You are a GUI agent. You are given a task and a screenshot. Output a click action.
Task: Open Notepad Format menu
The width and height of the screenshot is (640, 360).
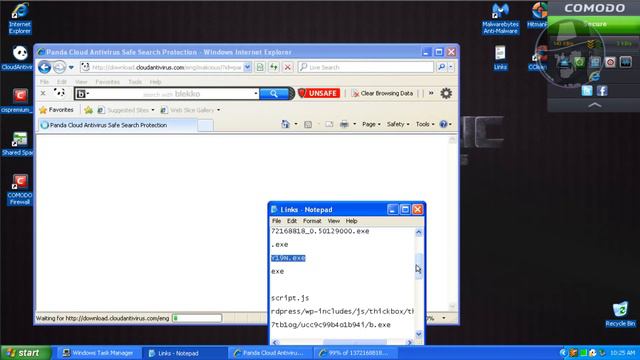[312, 221]
